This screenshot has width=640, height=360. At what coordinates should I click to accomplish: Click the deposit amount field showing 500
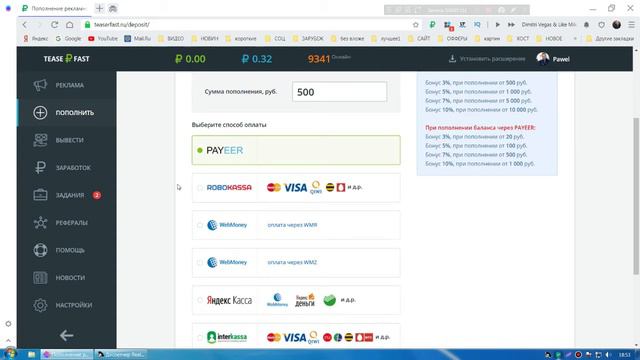339,92
